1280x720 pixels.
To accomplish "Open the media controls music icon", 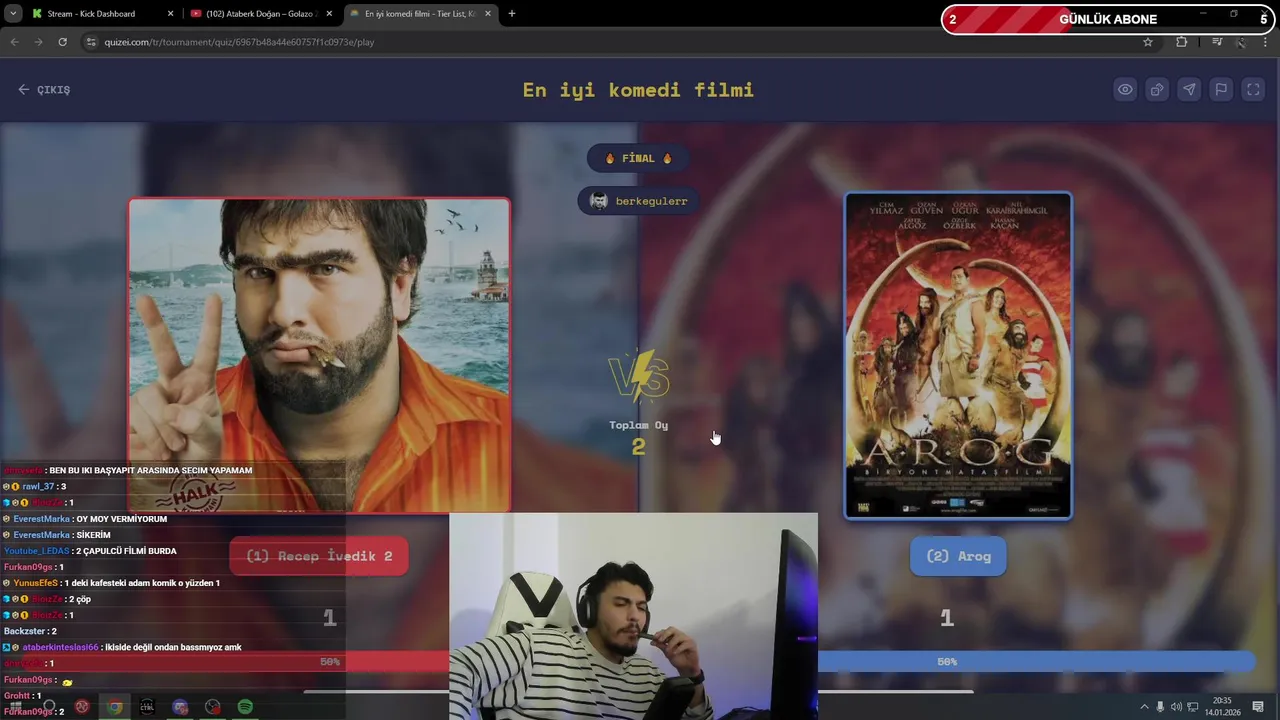I will [1217, 42].
